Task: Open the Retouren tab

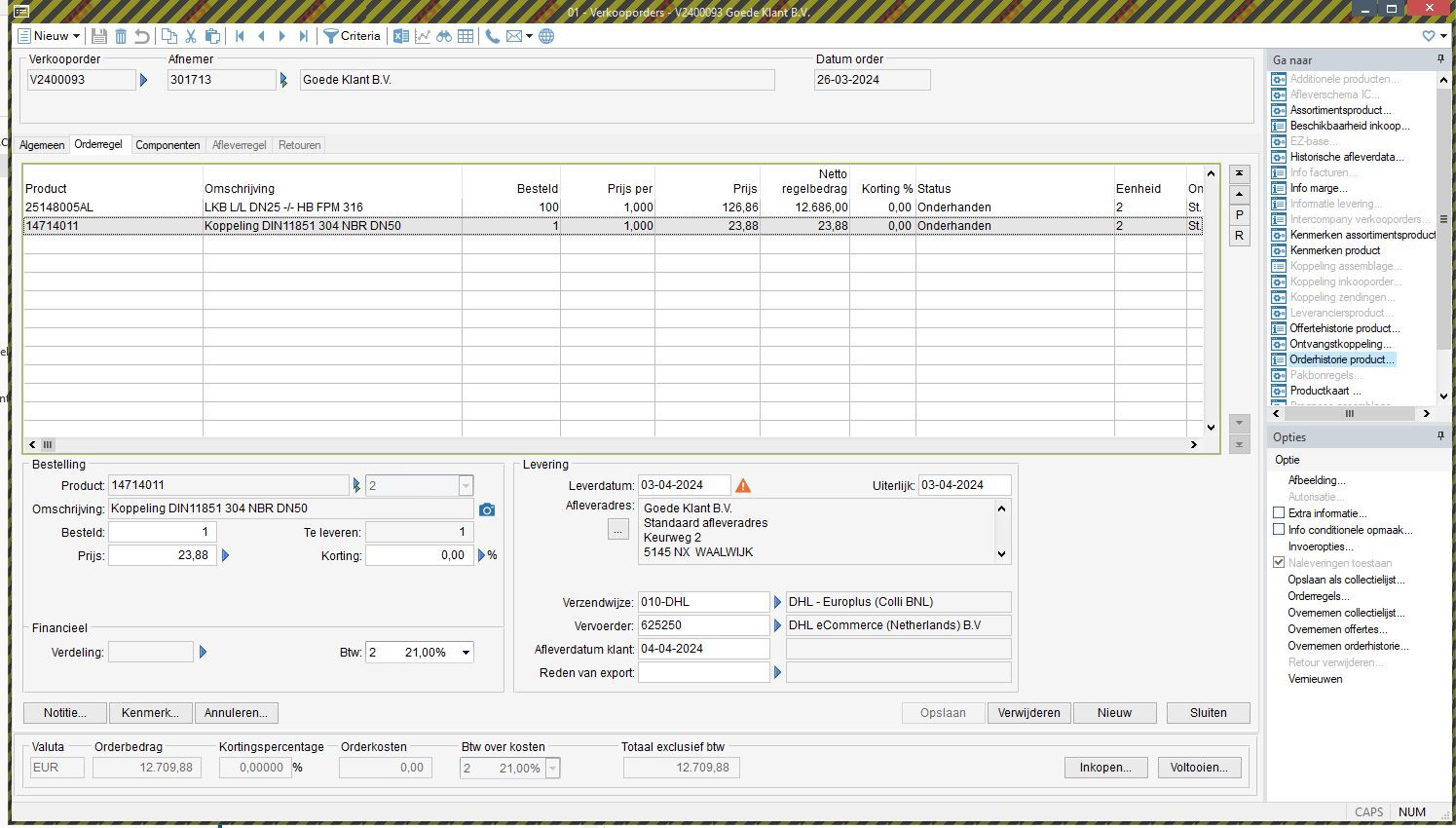Action: point(299,145)
